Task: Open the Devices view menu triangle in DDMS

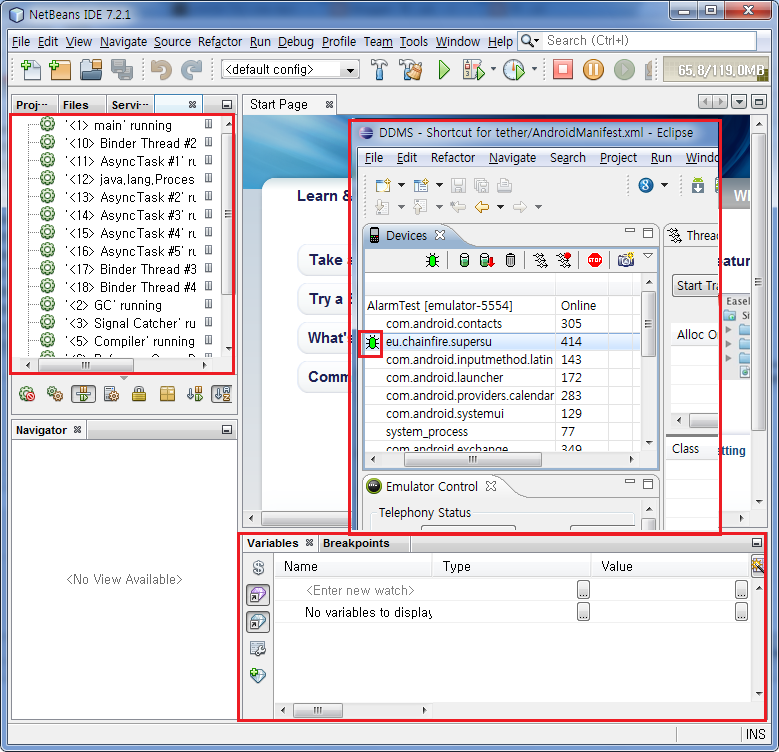Action: point(648,256)
